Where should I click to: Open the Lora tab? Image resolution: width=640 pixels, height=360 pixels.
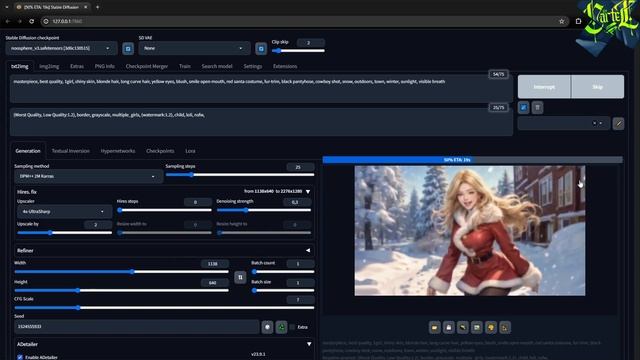pos(190,151)
